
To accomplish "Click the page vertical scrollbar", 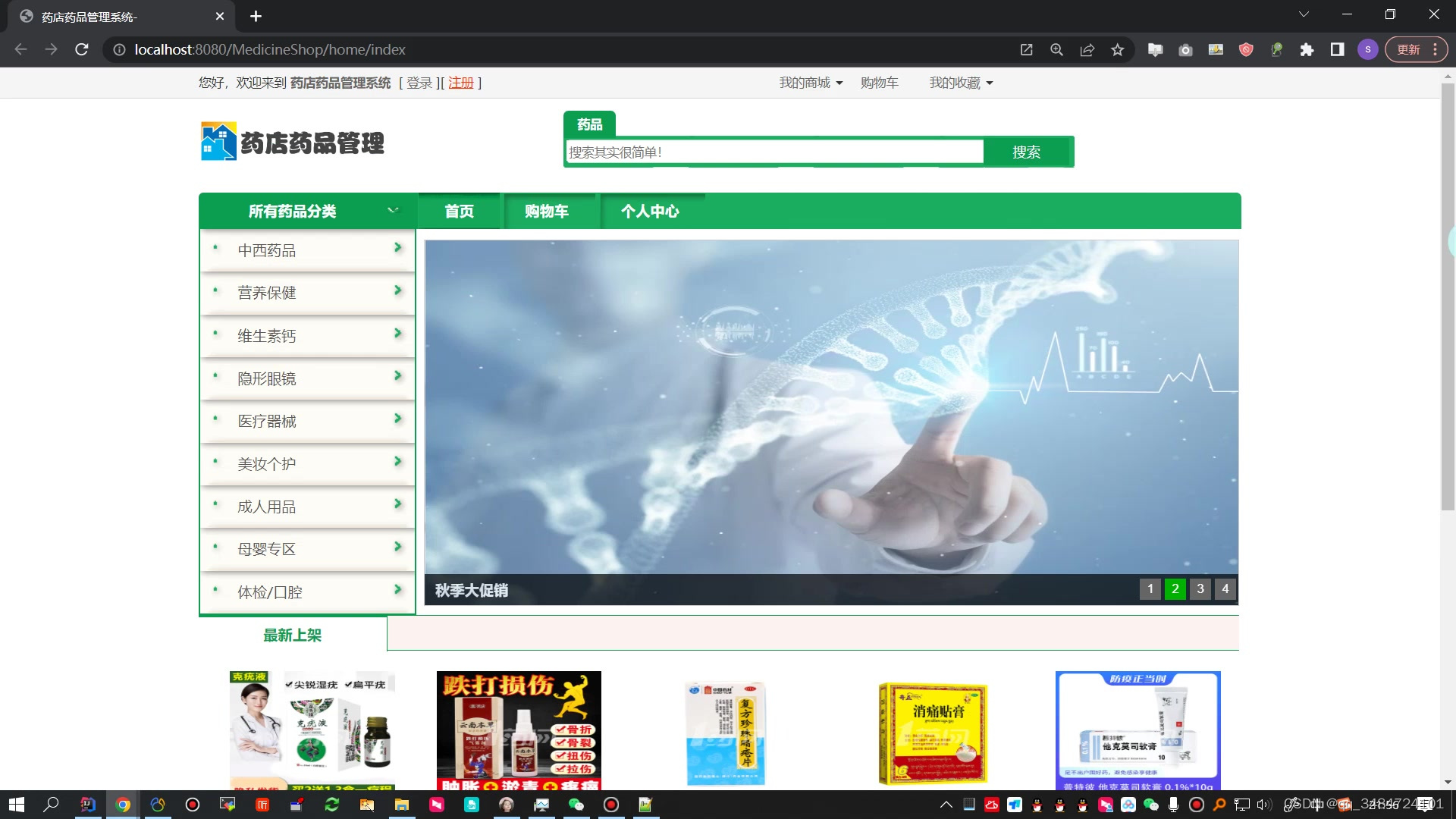I will tap(1447, 303).
